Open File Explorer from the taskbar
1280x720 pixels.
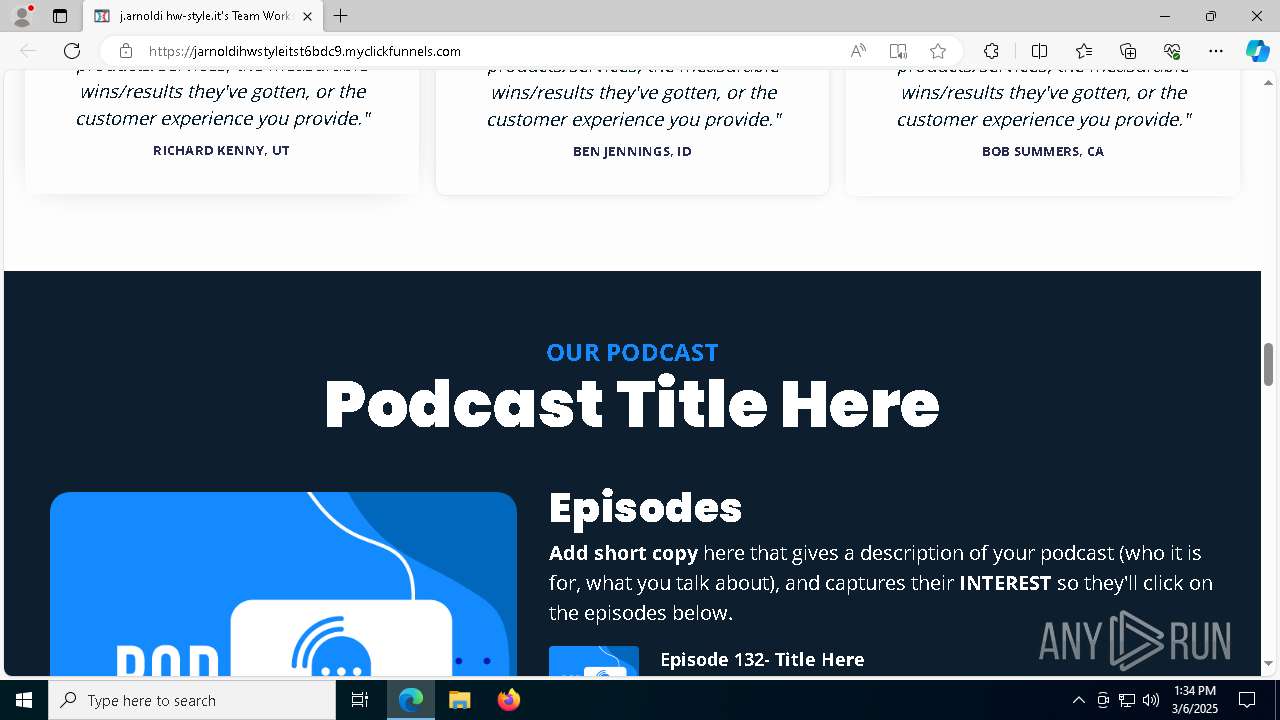coord(459,700)
